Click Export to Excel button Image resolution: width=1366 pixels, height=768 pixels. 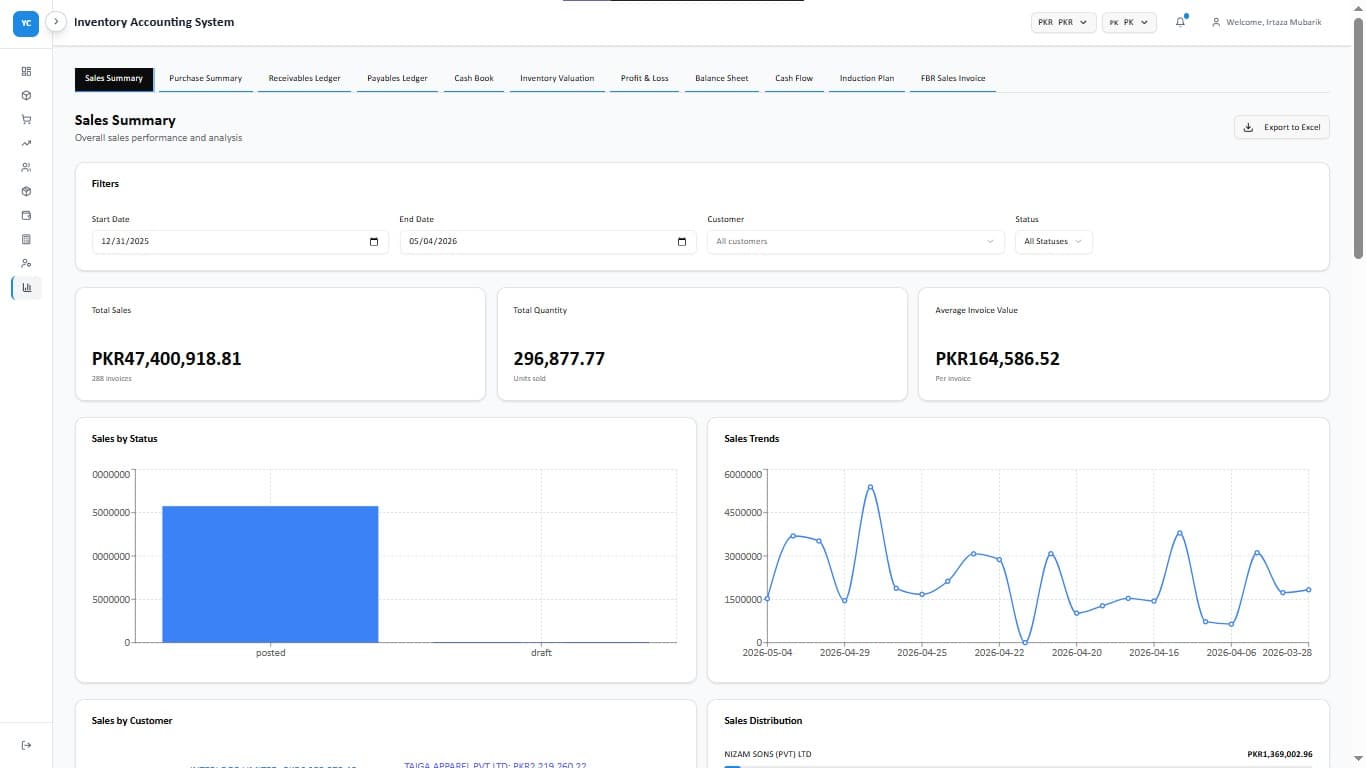(x=1282, y=127)
